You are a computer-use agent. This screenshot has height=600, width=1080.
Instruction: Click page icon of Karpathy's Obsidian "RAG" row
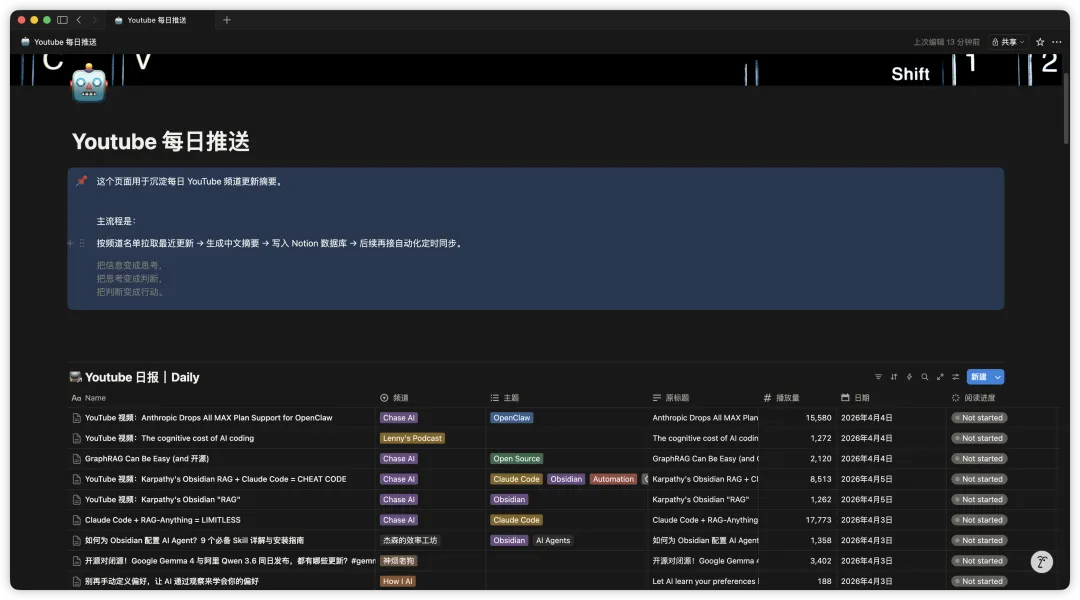coord(76,499)
